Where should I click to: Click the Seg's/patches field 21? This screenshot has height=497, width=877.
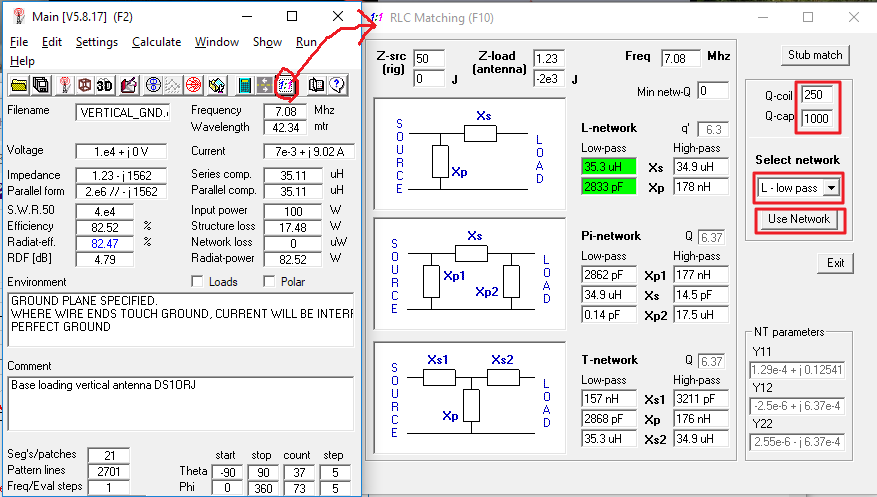pyautogui.click(x=109, y=456)
